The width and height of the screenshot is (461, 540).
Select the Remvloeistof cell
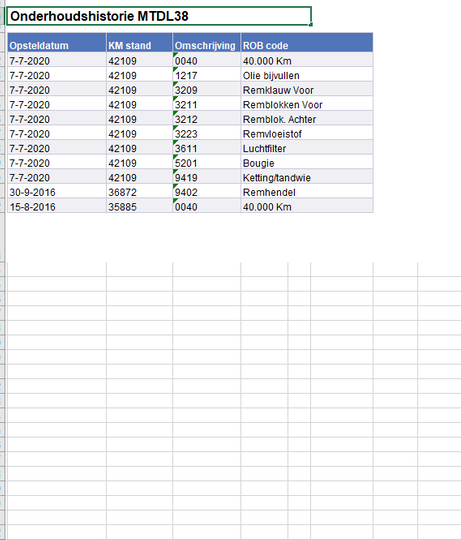(x=307, y=133)
